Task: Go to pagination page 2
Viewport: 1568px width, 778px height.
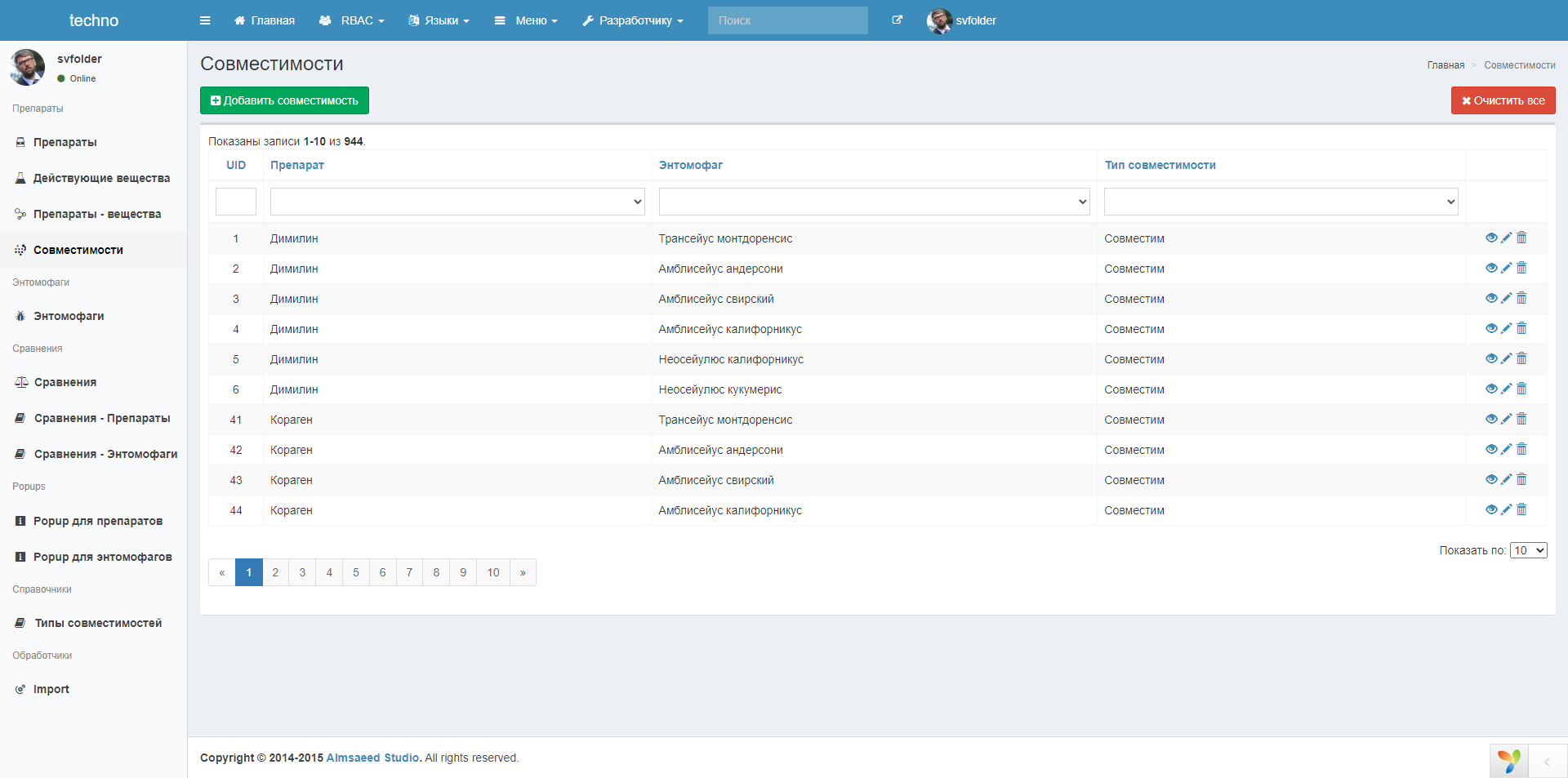Action: [x=275, y=572]
